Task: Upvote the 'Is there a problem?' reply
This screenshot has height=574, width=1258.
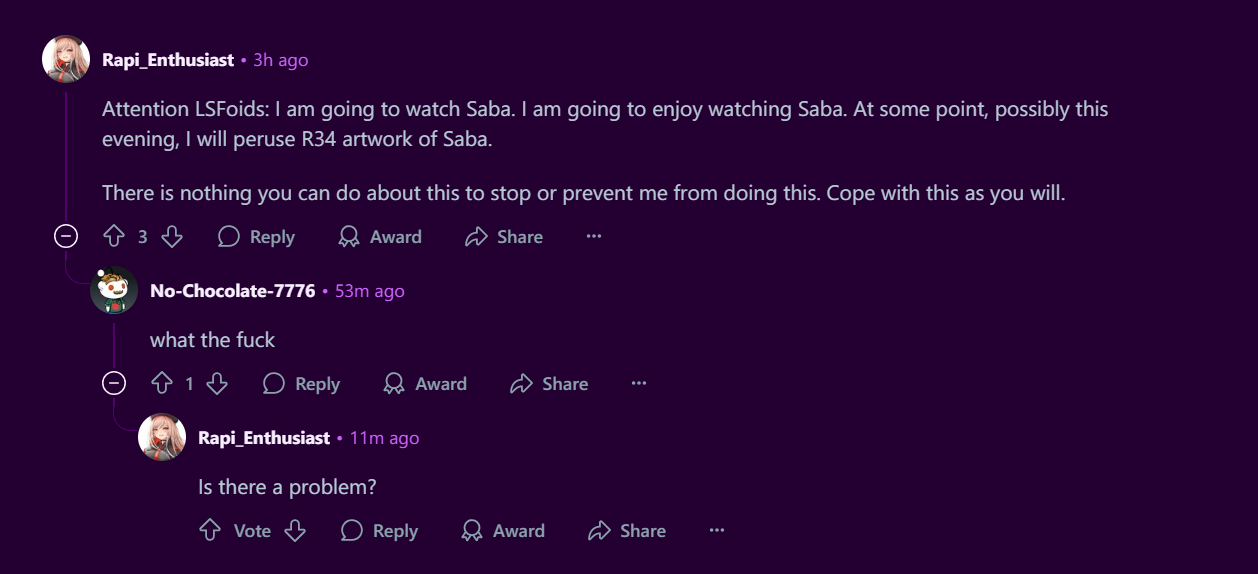Action: (210, 531)
